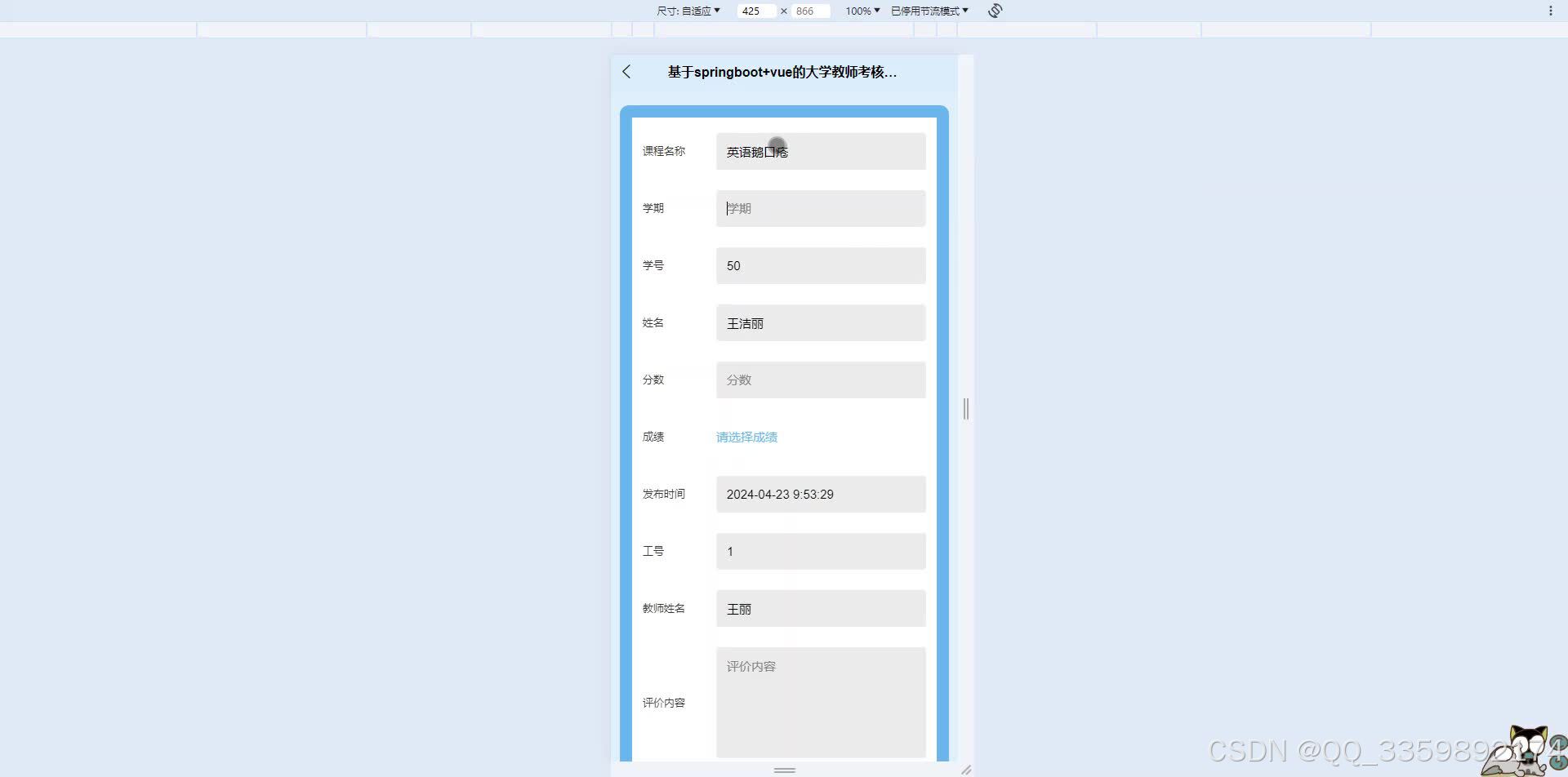Click the 评价内容 text area

[821, 703]
